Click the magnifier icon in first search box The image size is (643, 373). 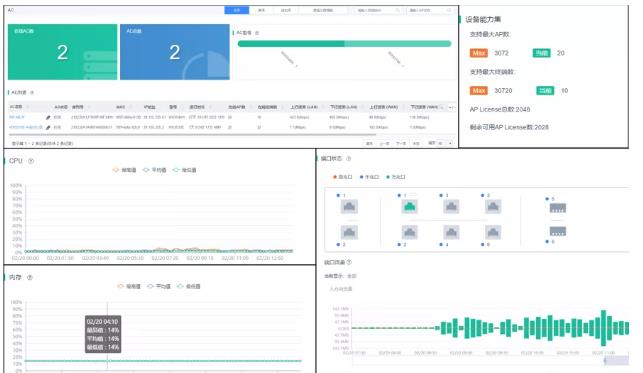pos(397,10)
